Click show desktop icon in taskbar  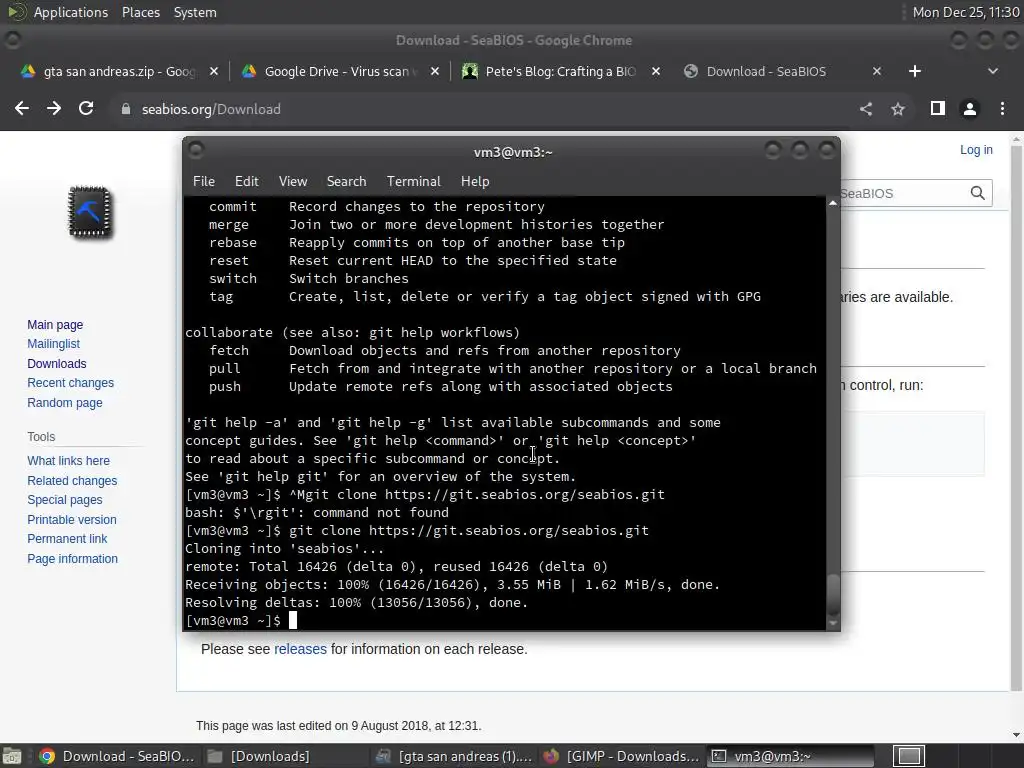coord(12,756)
